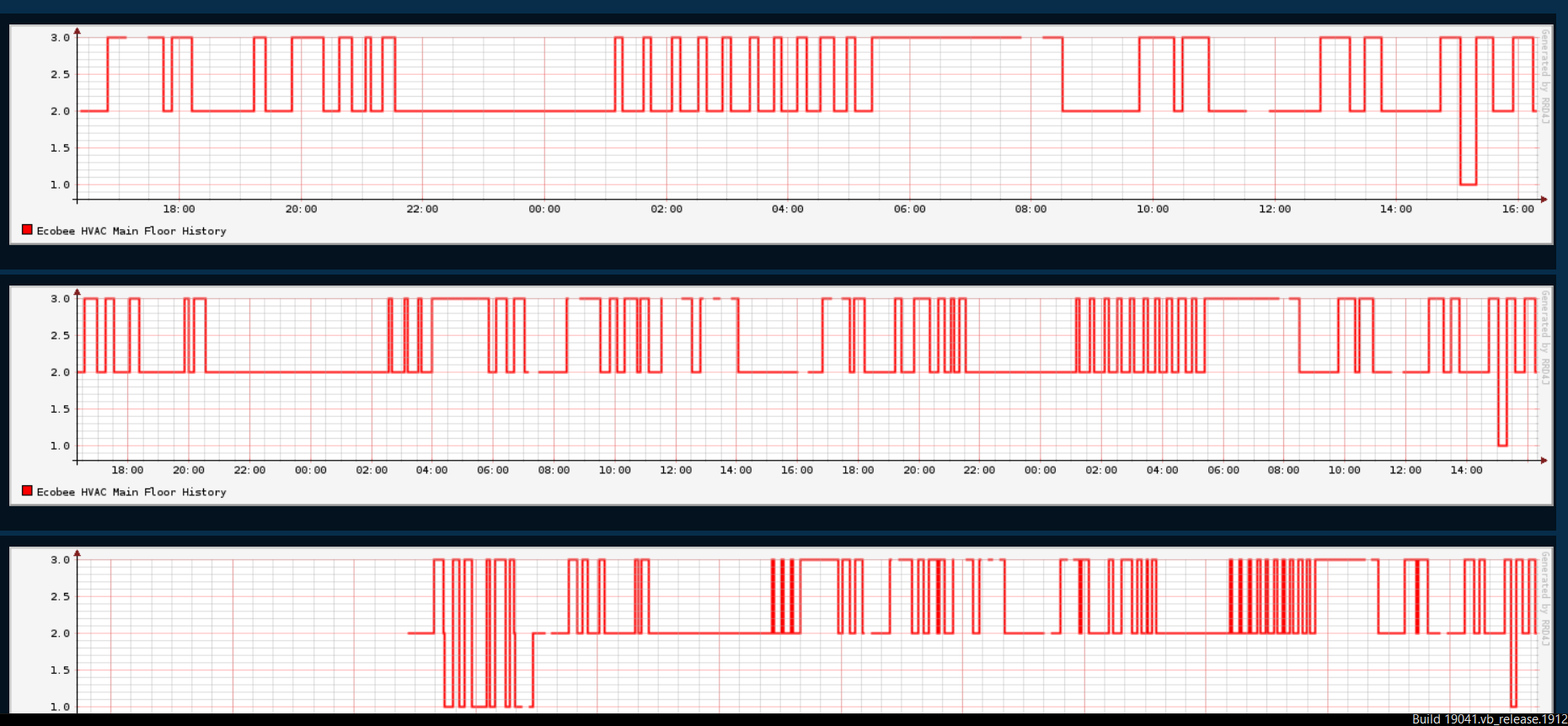
Task: Click the vertical RRD watermark on top graph
Action: pyautogui.click(x=1545, y=76)
